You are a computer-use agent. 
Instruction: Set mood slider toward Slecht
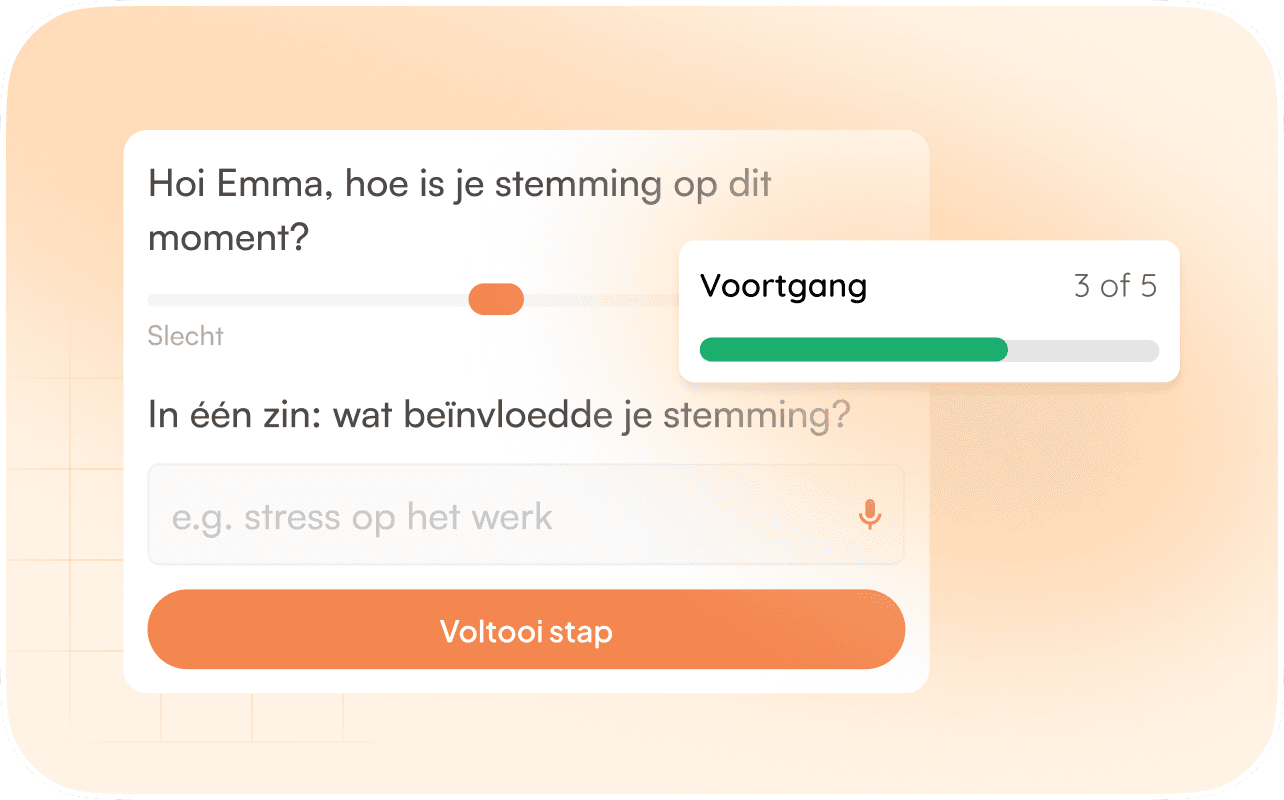coord(300,298)
